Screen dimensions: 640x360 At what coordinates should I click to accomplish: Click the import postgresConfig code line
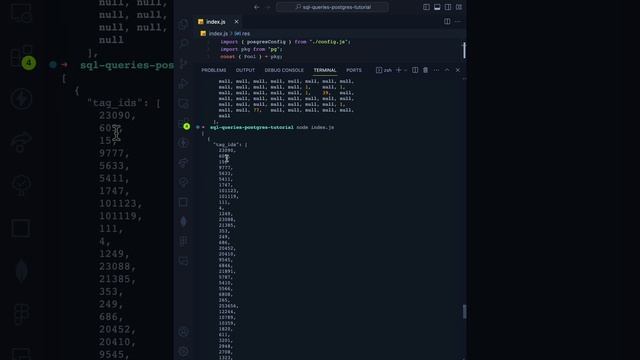click(285, 42)
